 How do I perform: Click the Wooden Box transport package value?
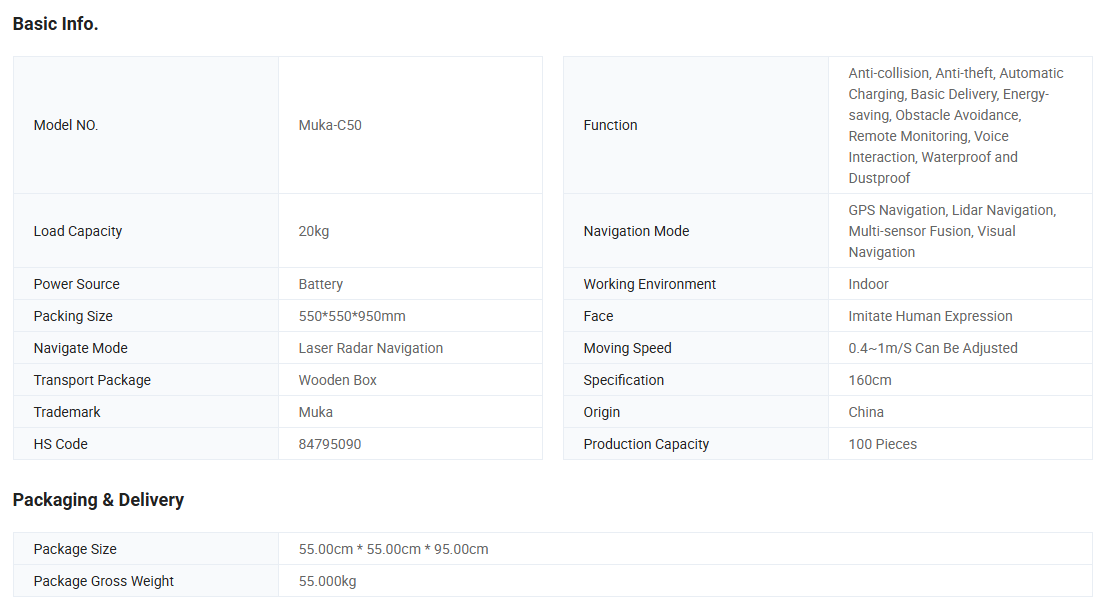click(x=338, y=380)
